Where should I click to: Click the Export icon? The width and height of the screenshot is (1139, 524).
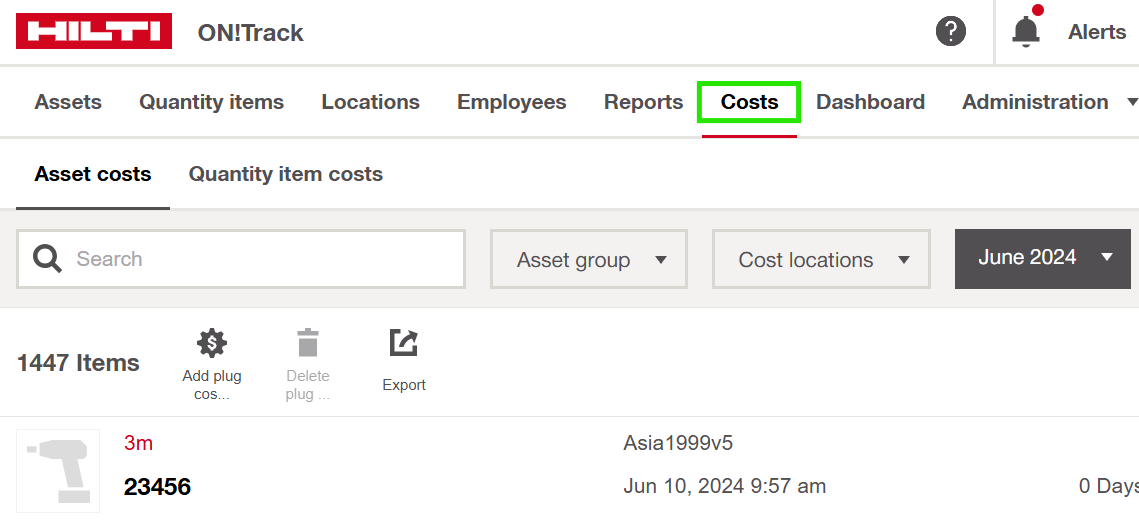pyautogui.click(x=403, y=343)
